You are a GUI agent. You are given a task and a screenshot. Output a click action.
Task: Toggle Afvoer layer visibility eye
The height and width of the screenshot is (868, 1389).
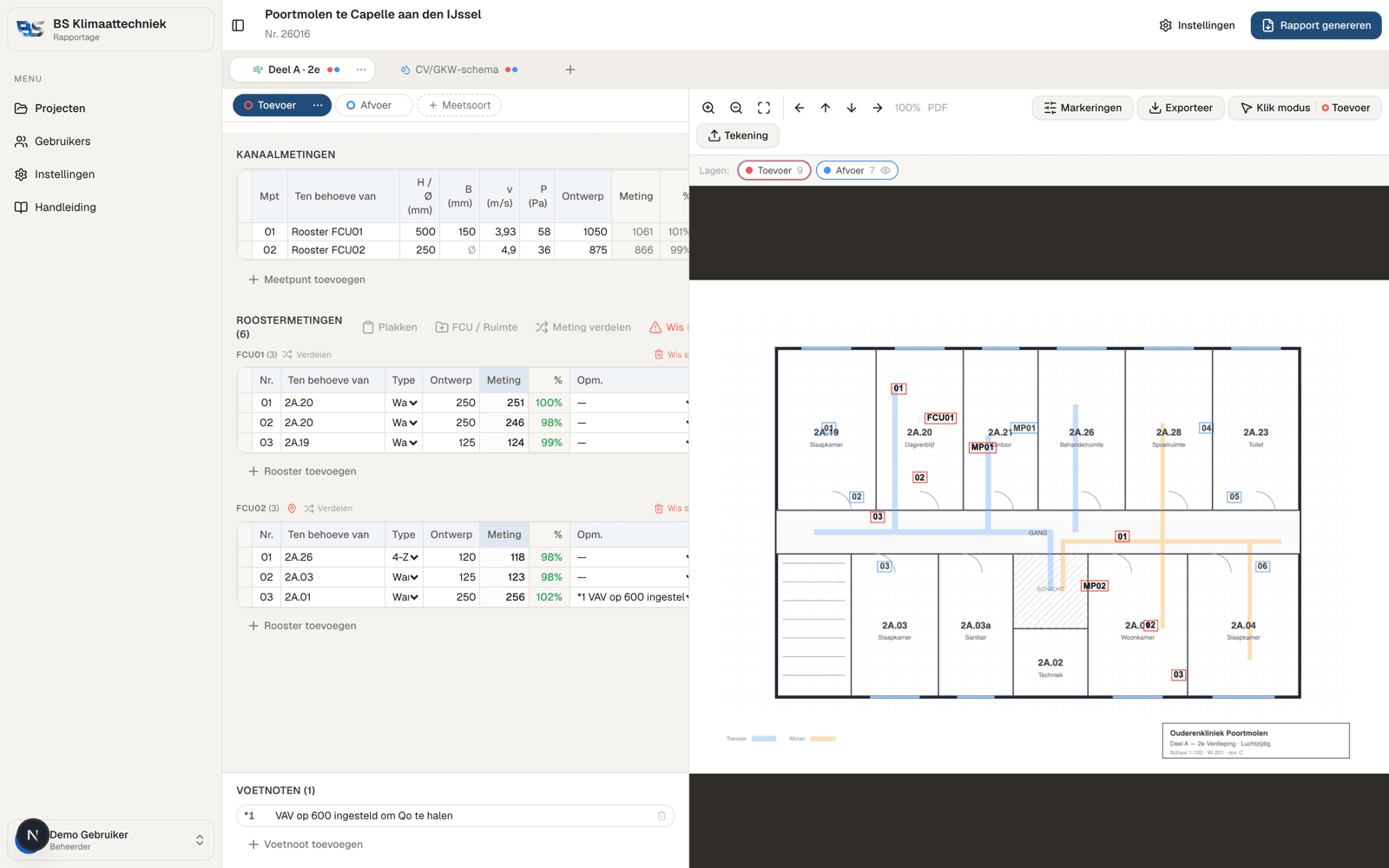(885, 170)
